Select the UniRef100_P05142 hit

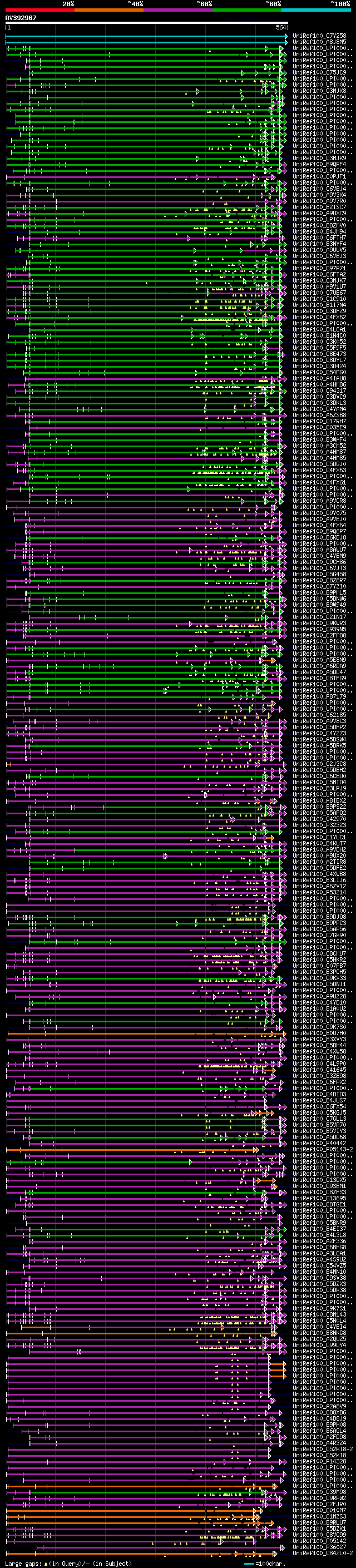pos(319,1541)
